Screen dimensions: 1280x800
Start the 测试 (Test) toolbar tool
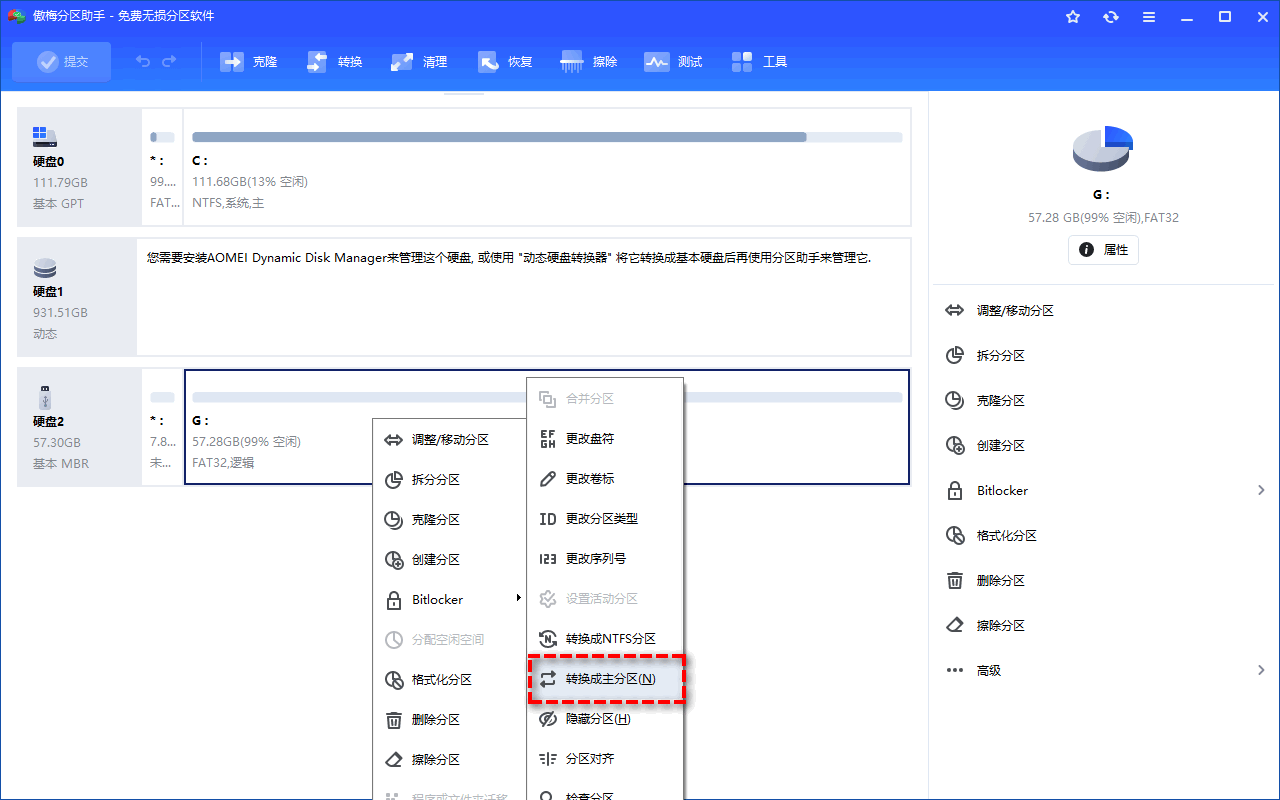click(x=673, y=61)
